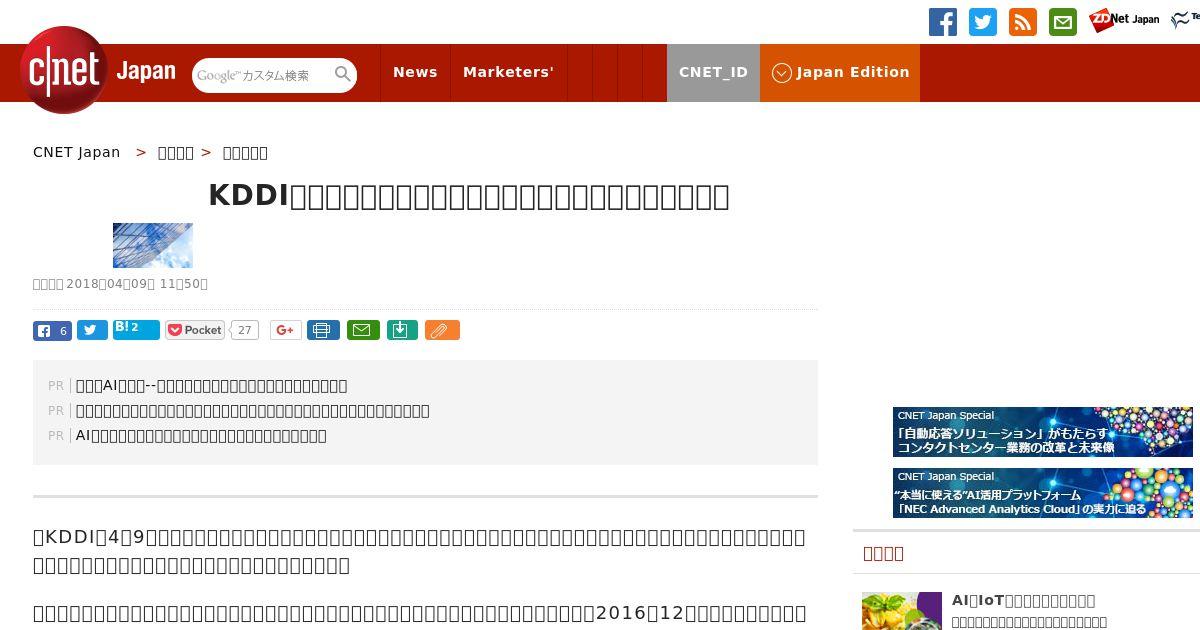The width and height of the screenshot is (1200, 630).
Task: Click the Twitter icon in top header
Action: point(983,22)
